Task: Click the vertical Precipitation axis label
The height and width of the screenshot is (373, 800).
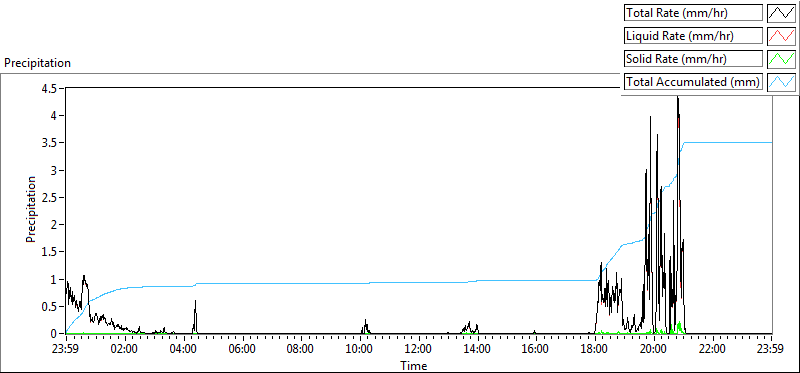Action: click(x=31, y=209)
